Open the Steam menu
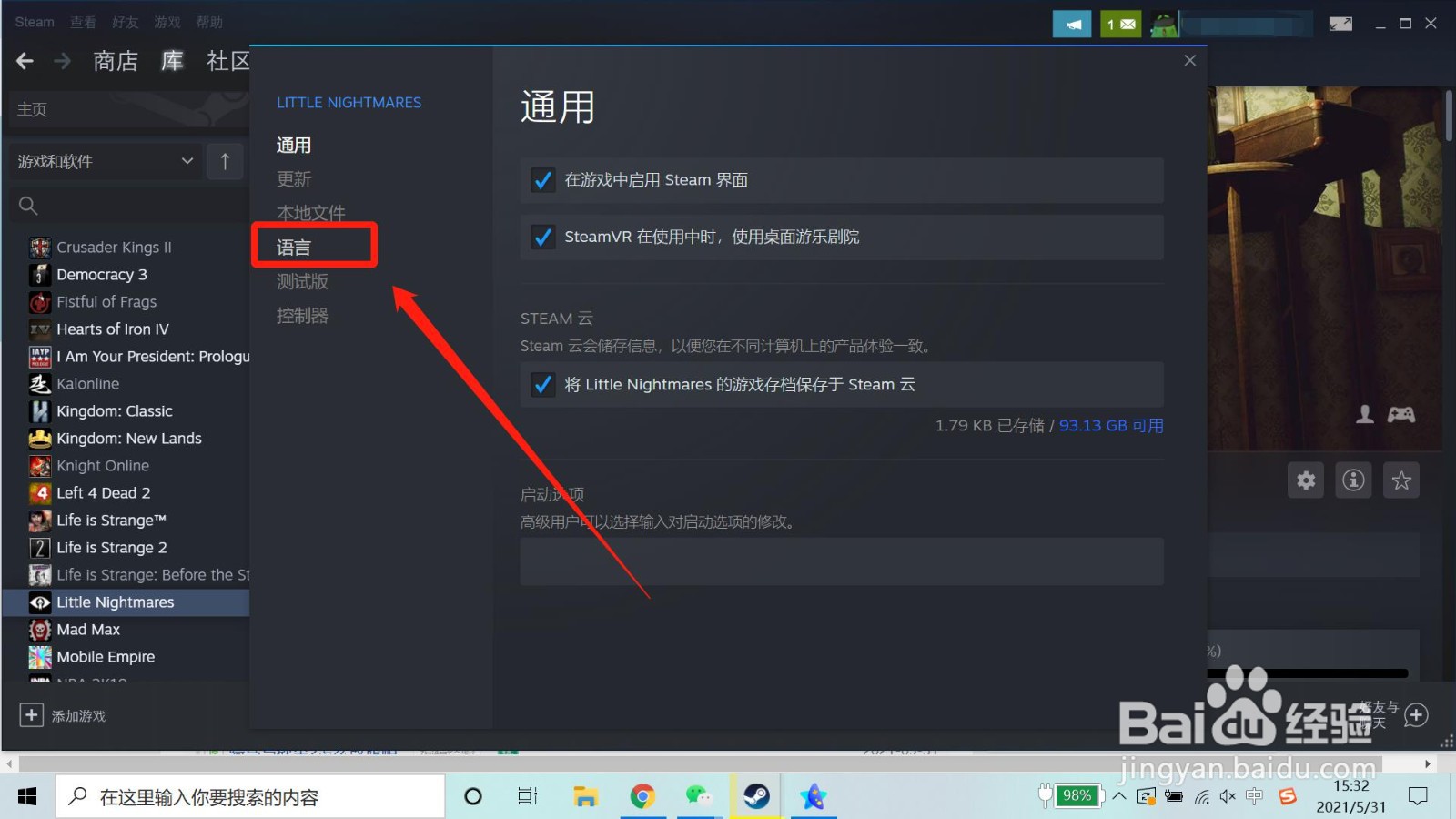The width and height of the screenshot is (1456, 819). [x=35, y=22]
